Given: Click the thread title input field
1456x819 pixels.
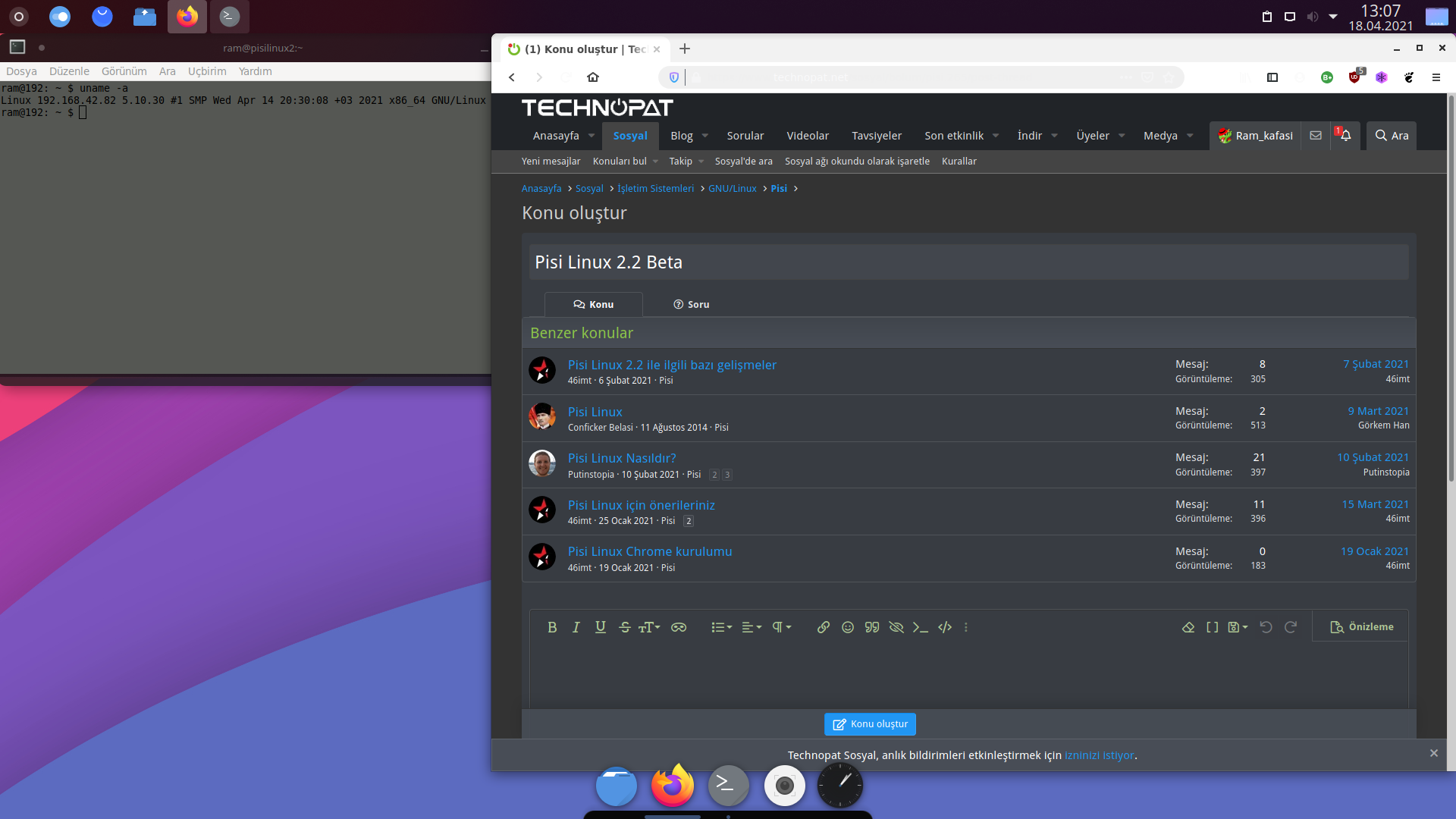Looking at the screenshot, I should (x=968, y=262).
